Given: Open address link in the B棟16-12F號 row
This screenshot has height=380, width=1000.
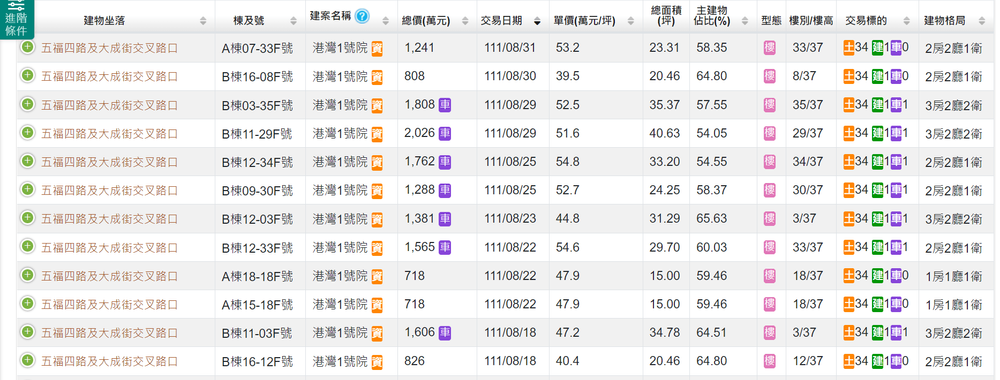Looking at the screenshot, I should tap(110, 361).
